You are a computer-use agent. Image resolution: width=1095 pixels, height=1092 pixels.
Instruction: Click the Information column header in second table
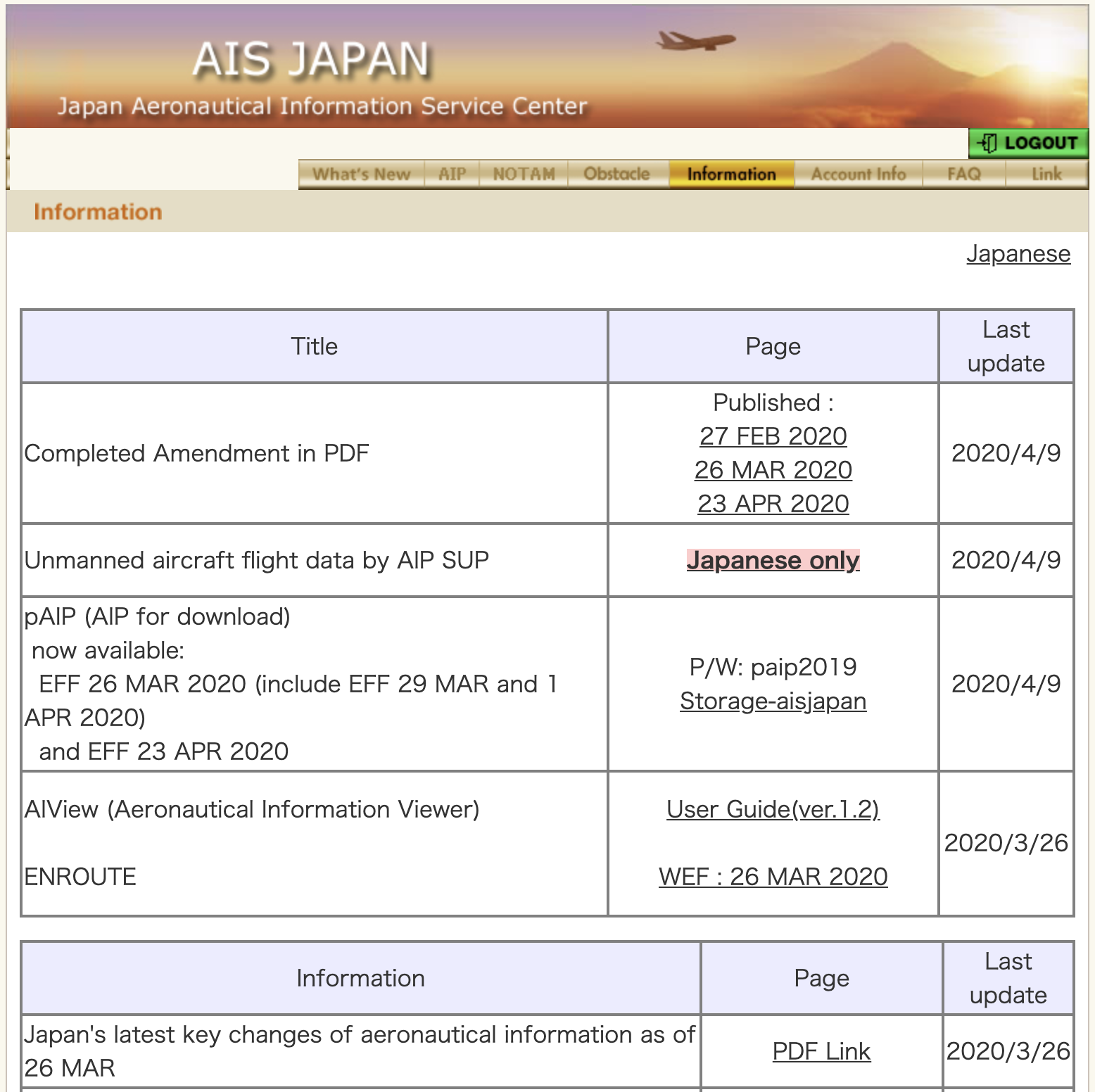tap(361, 978)
